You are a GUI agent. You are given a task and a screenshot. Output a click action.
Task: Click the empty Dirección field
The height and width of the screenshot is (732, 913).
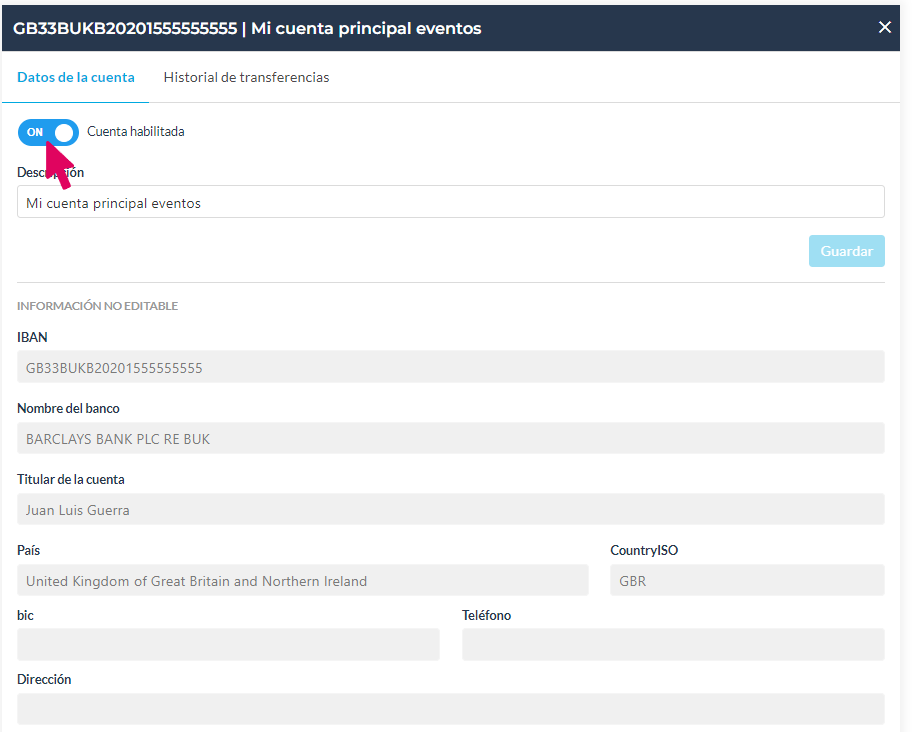point(451,709)
